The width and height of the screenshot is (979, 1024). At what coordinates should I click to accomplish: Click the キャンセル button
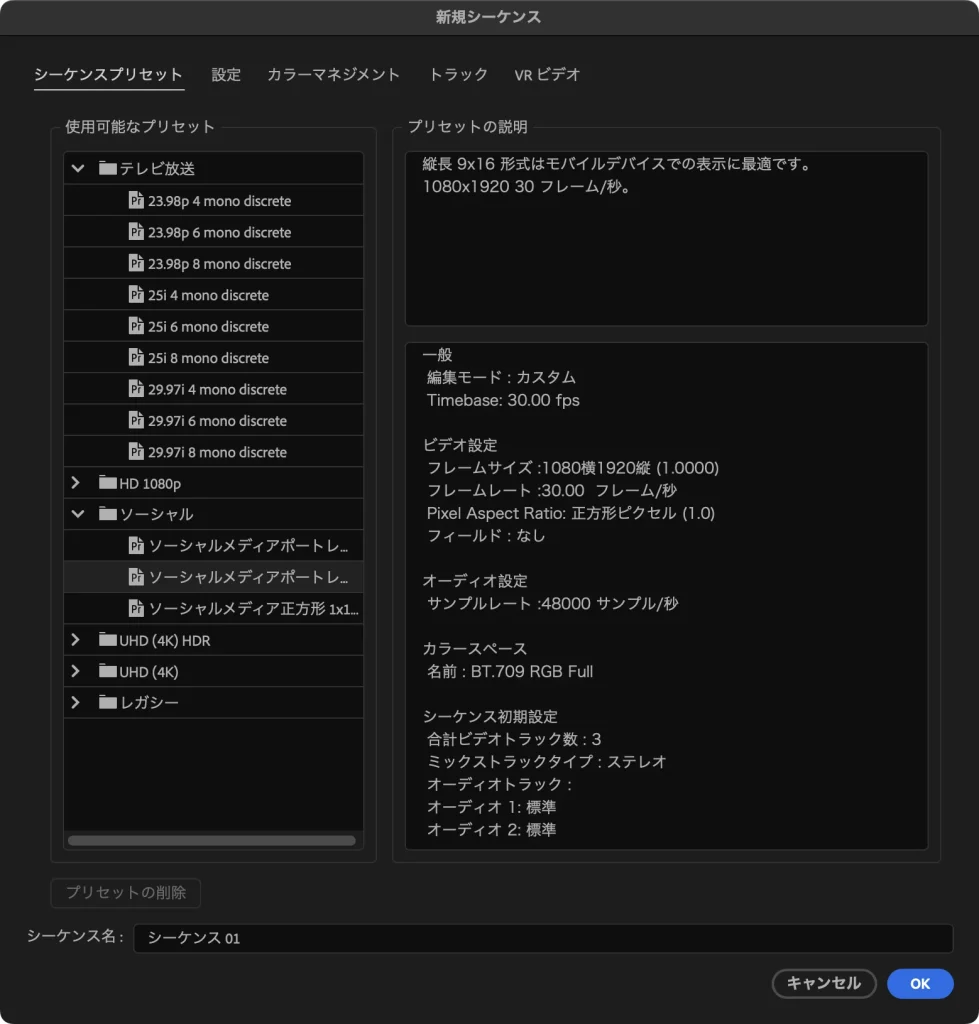pos(824,984)
